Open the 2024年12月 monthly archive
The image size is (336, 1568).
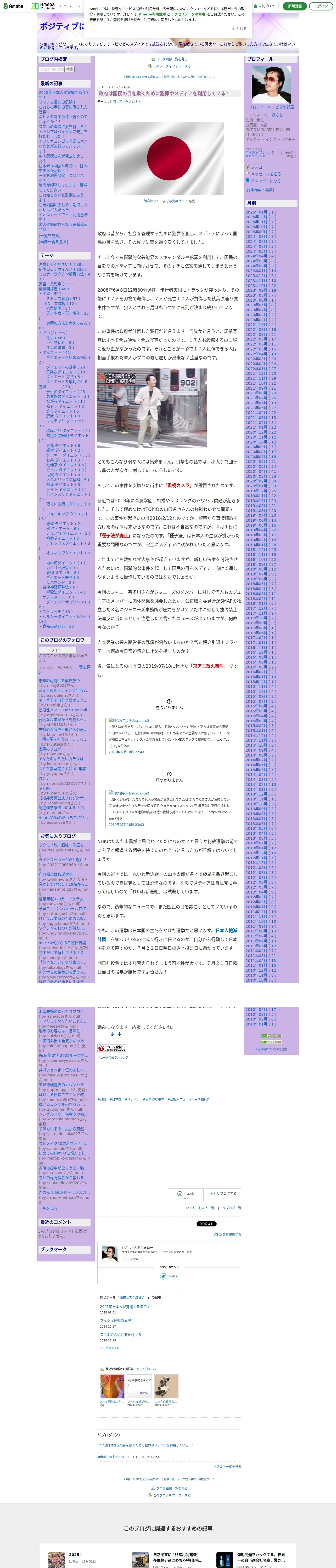pyautogui.click(x=260, y=217)
